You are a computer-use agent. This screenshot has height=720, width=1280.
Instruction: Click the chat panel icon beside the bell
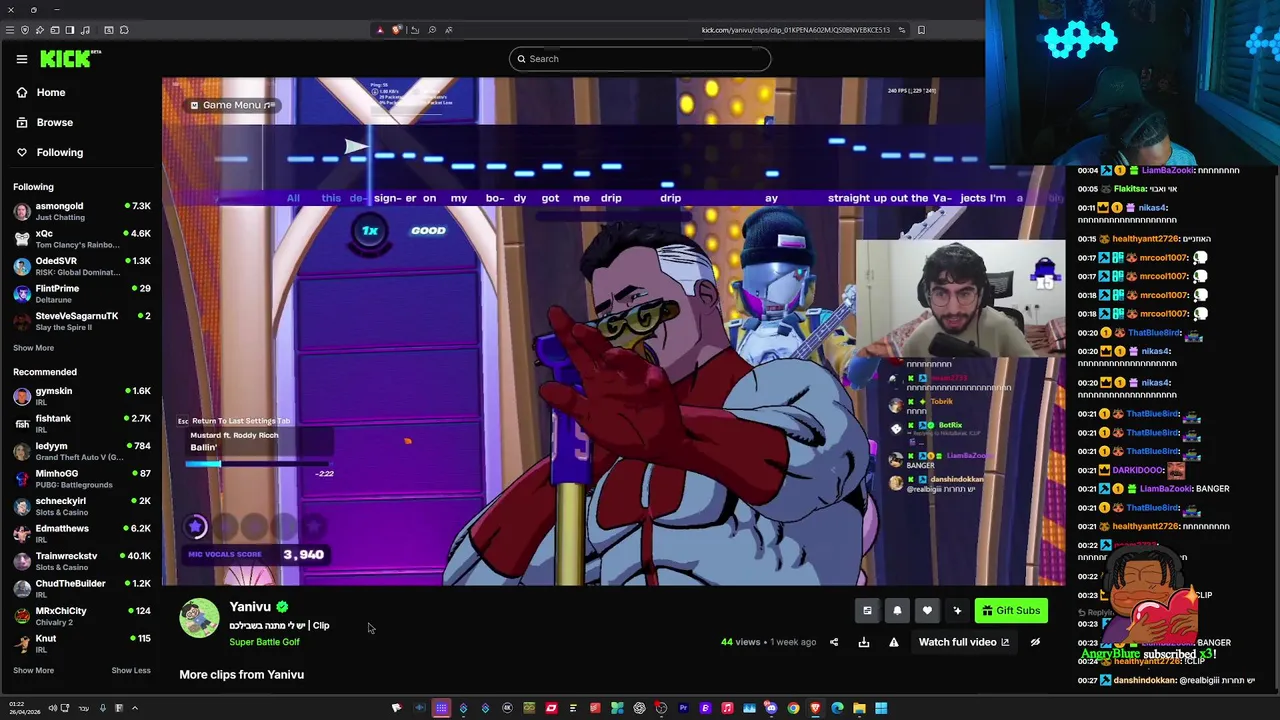coord(867,611)
